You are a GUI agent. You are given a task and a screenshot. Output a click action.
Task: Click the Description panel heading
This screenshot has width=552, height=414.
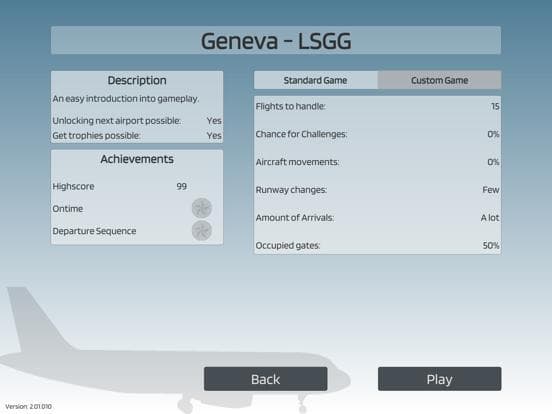click(137, 80)
